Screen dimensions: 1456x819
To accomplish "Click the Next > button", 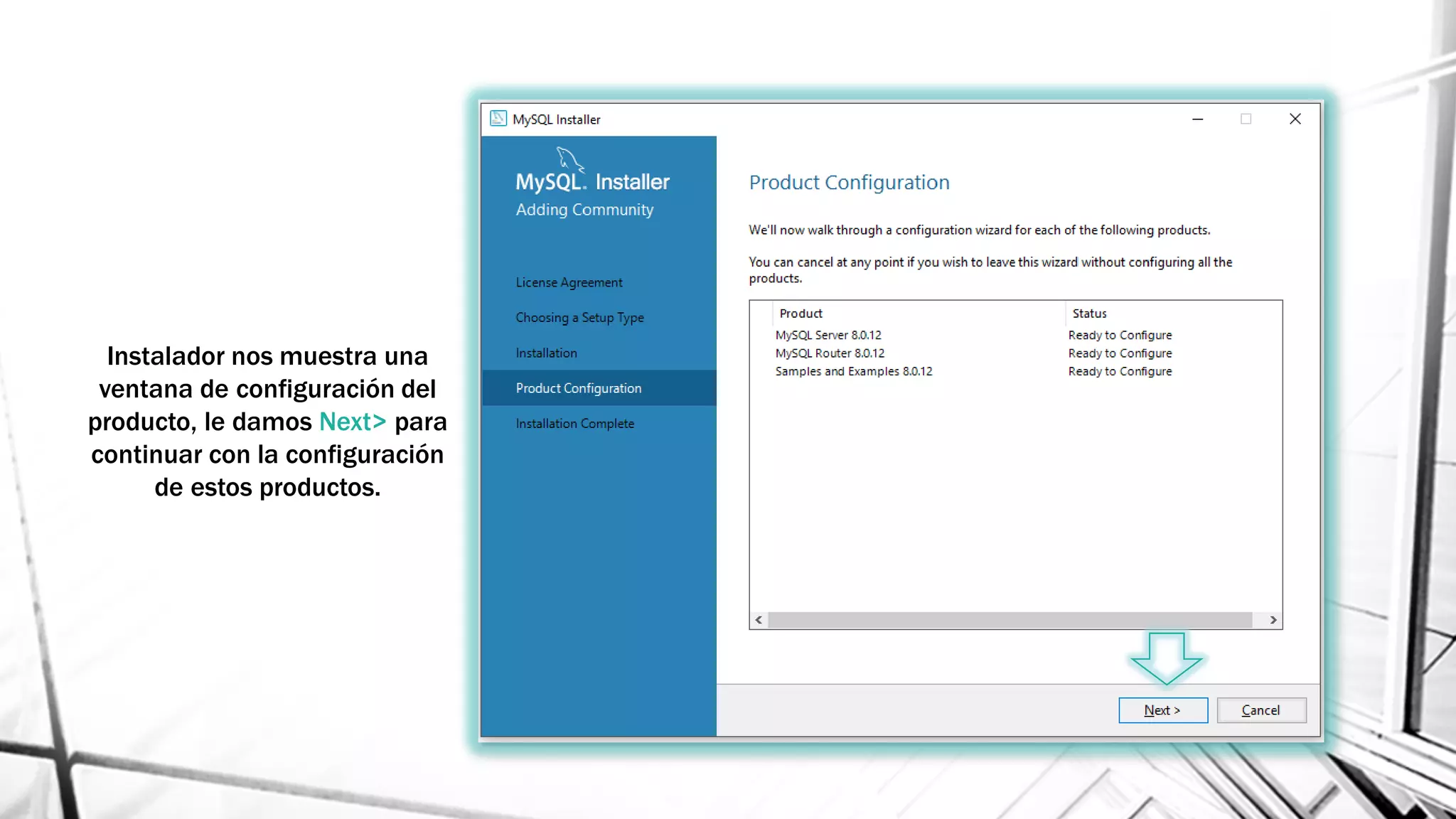I will [x=1163, y=710].
